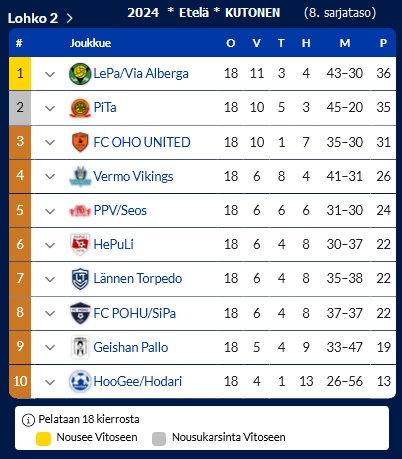
Task: Click the yellow Nousee Vitoseen legend swatch
Action: coord(43,438)
